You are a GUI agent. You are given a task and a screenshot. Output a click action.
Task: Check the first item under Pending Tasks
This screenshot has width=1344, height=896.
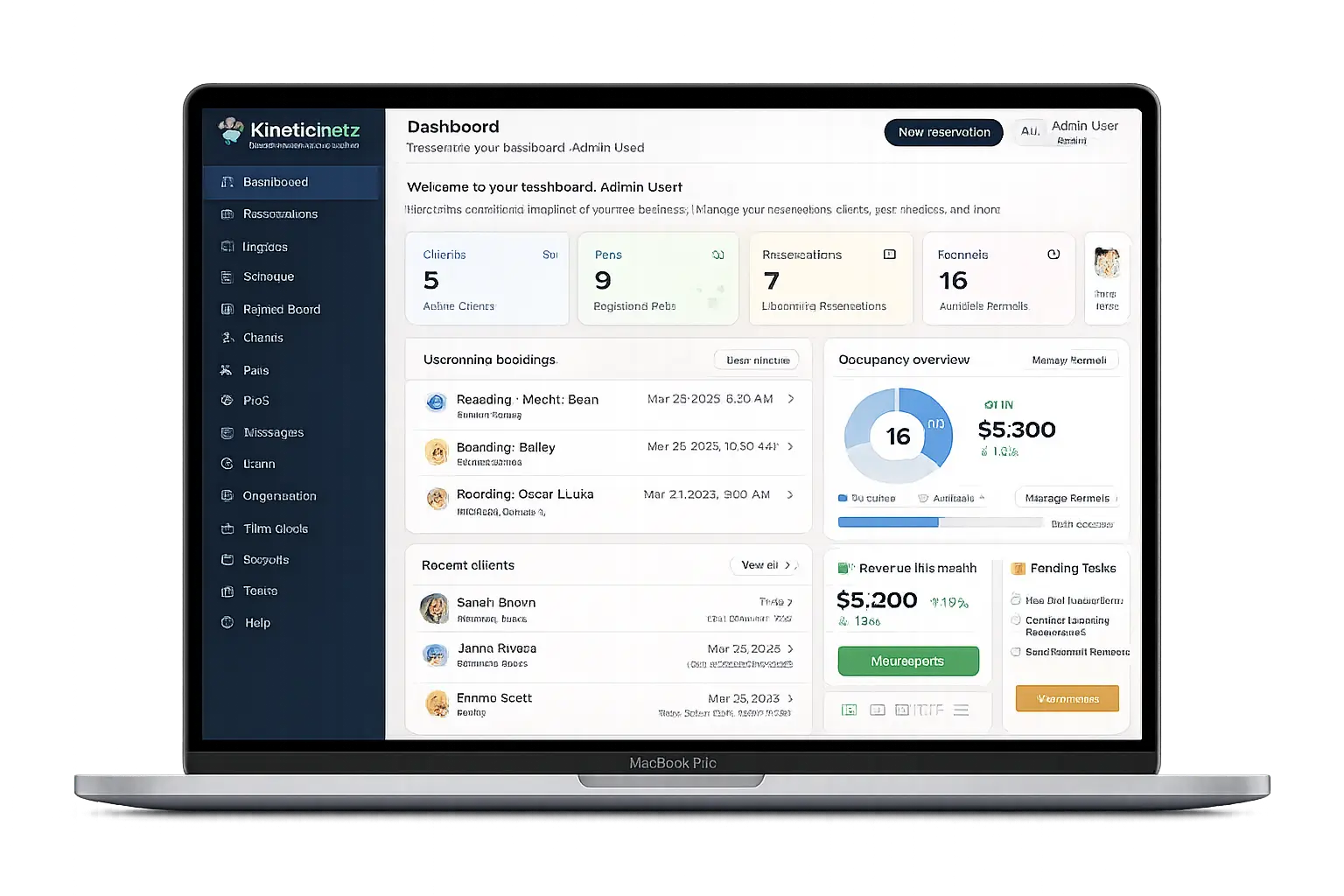click(x=1015, y=599)
